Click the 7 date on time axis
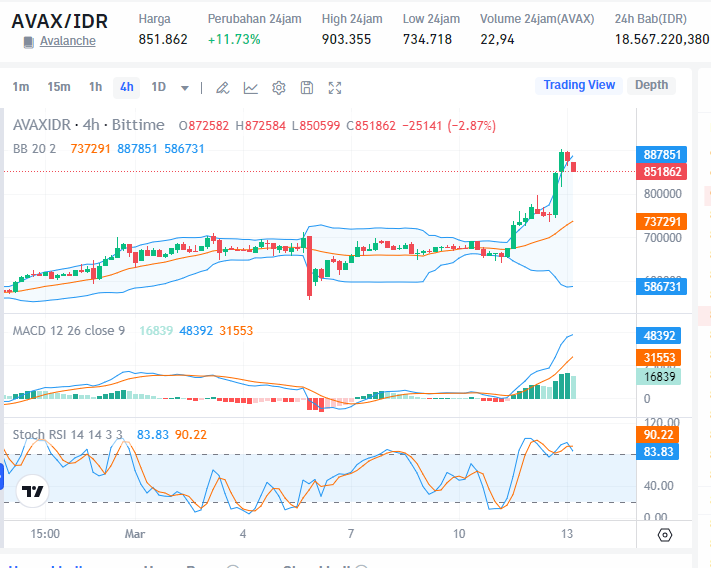This screenshot has width=711, height=568. (x=351, y=534)
